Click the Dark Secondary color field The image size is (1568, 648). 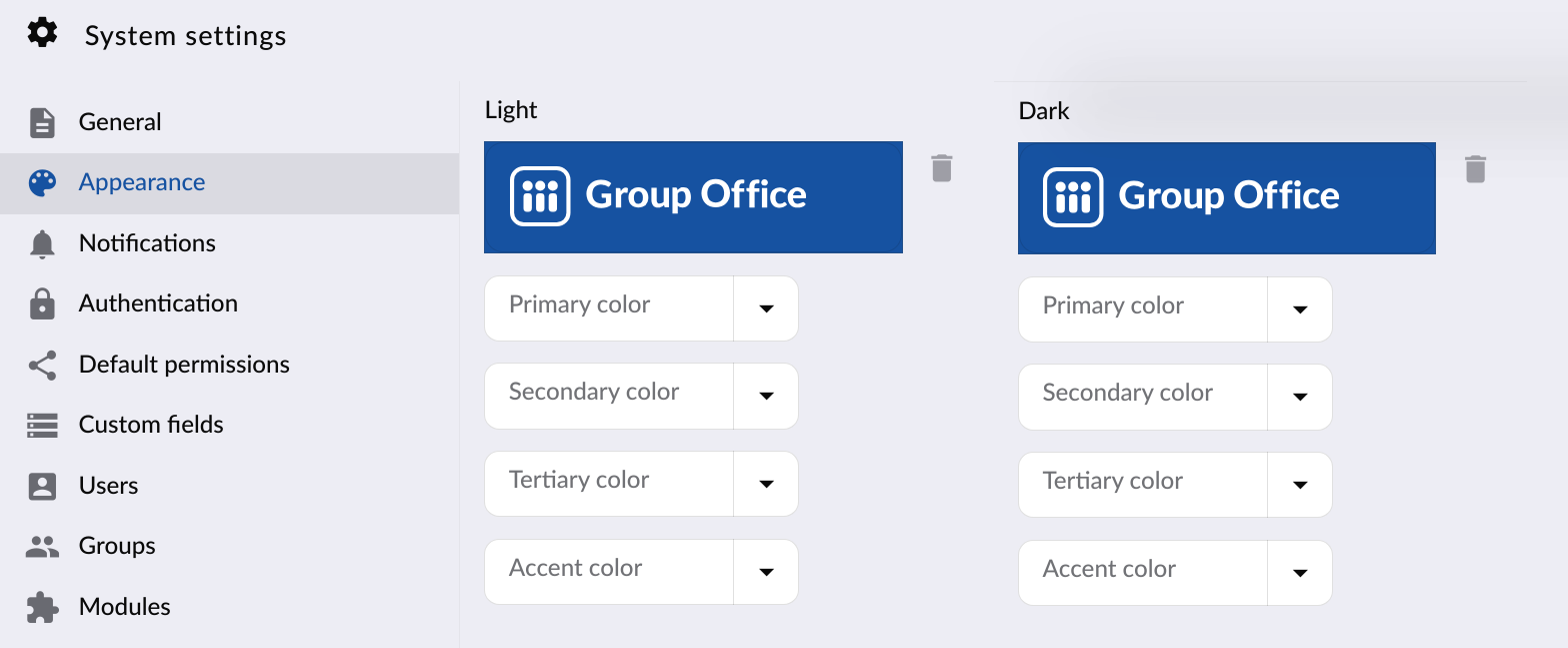[x=1143, y=397]
